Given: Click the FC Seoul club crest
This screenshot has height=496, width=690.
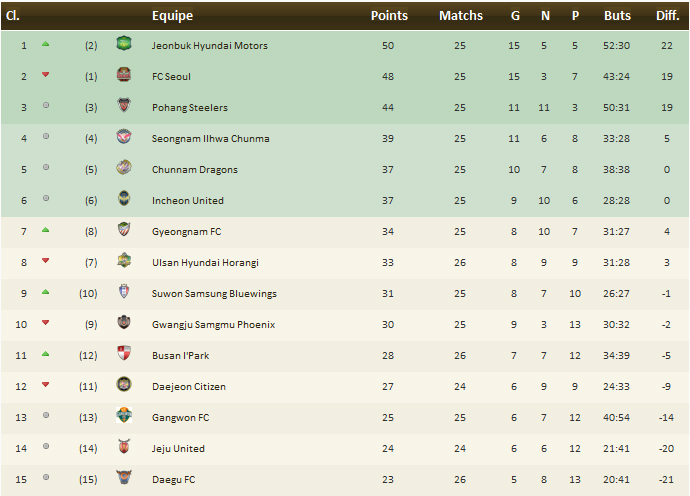Looking at the screenshot, I should pos(123,76).
